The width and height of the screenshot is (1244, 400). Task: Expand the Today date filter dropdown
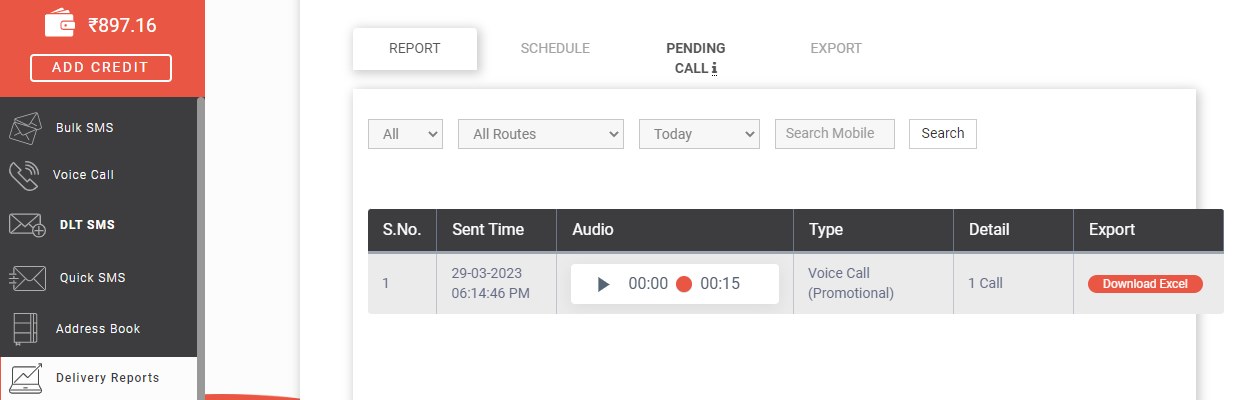click(x=699, y=134)
